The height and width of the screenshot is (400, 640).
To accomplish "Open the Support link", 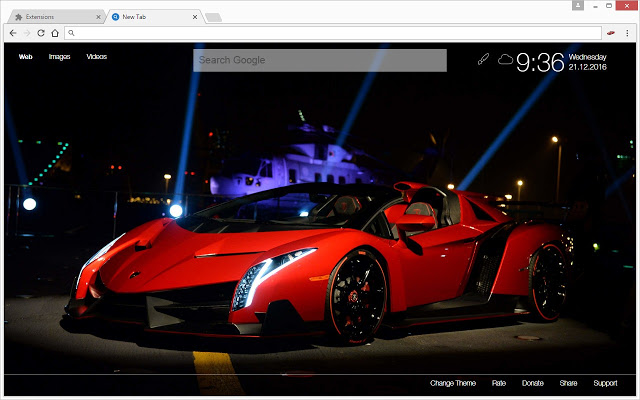I will 605,383.
